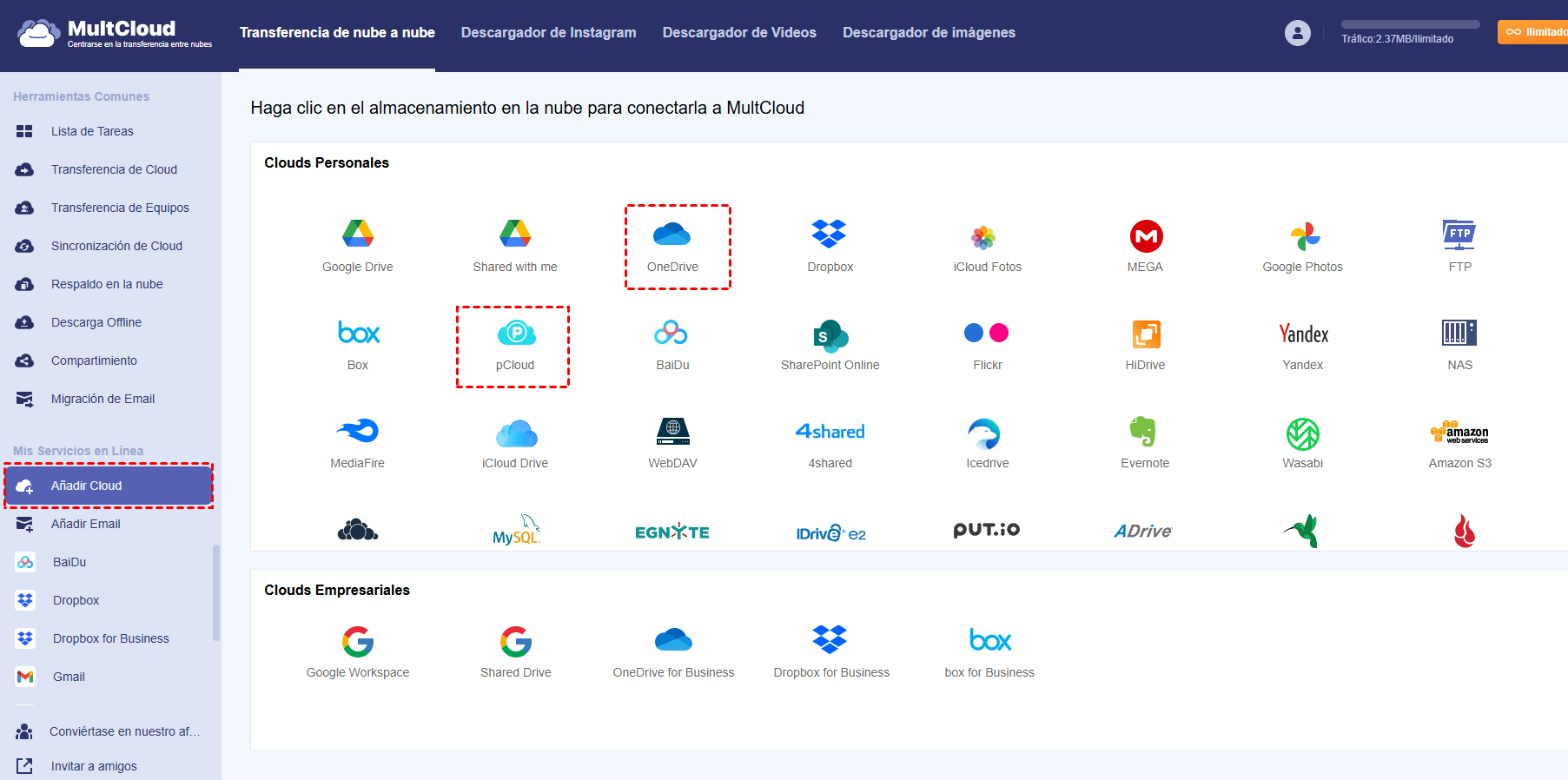
Task: Open Lista de Tareas in sidebar
Action: point(92,131)
